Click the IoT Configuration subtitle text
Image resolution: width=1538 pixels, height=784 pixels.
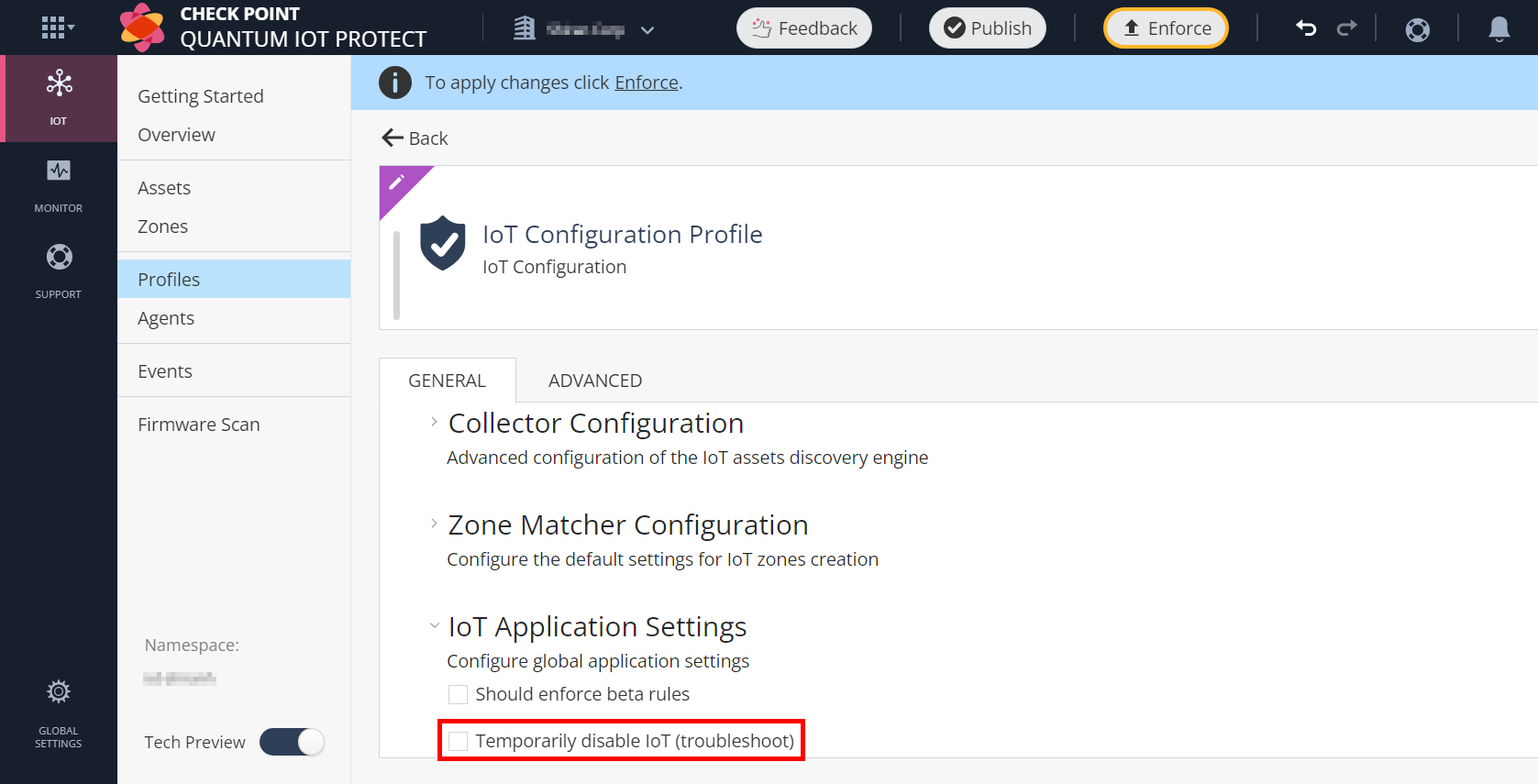(x=555, y=267)
